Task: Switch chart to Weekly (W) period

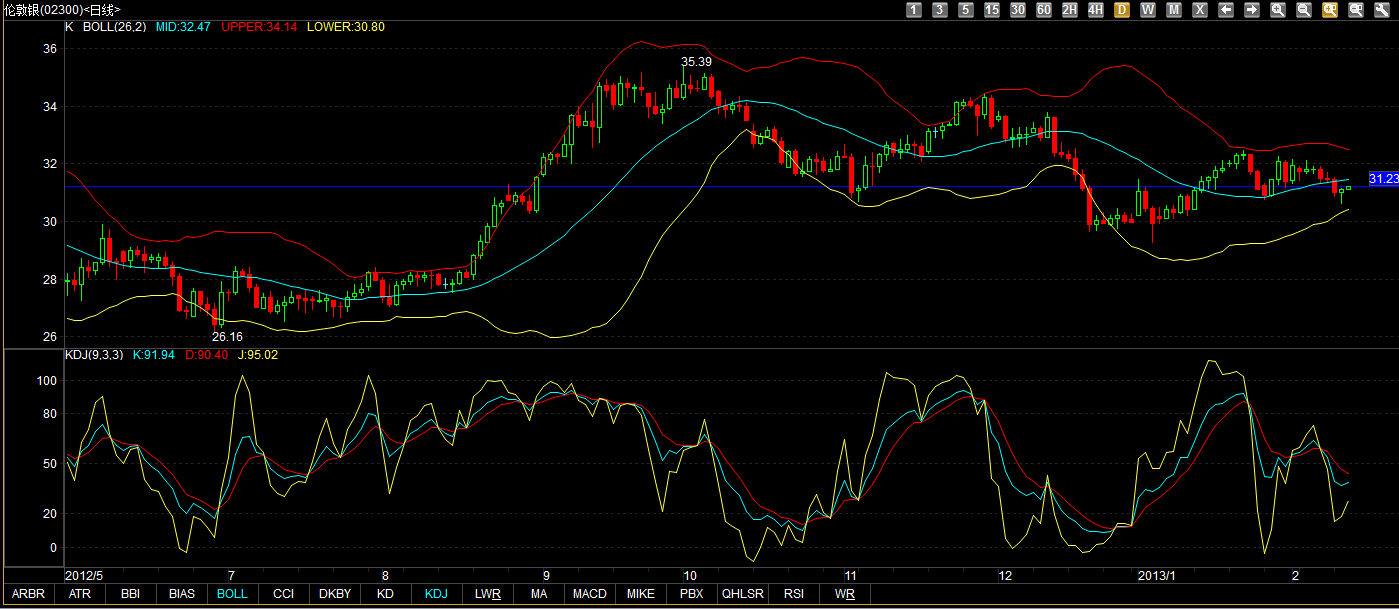Action: point(1148,9)
